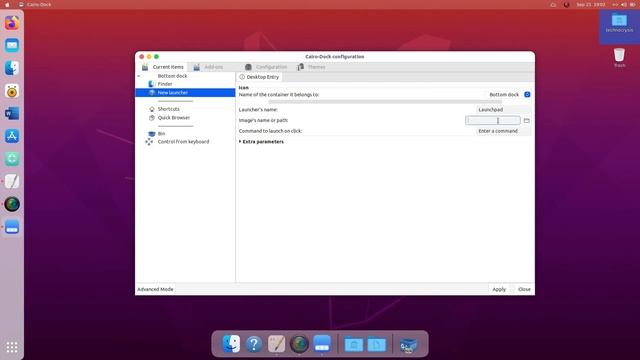
Task: Switch to the Configuration tab
Action: tap(266, 67)
